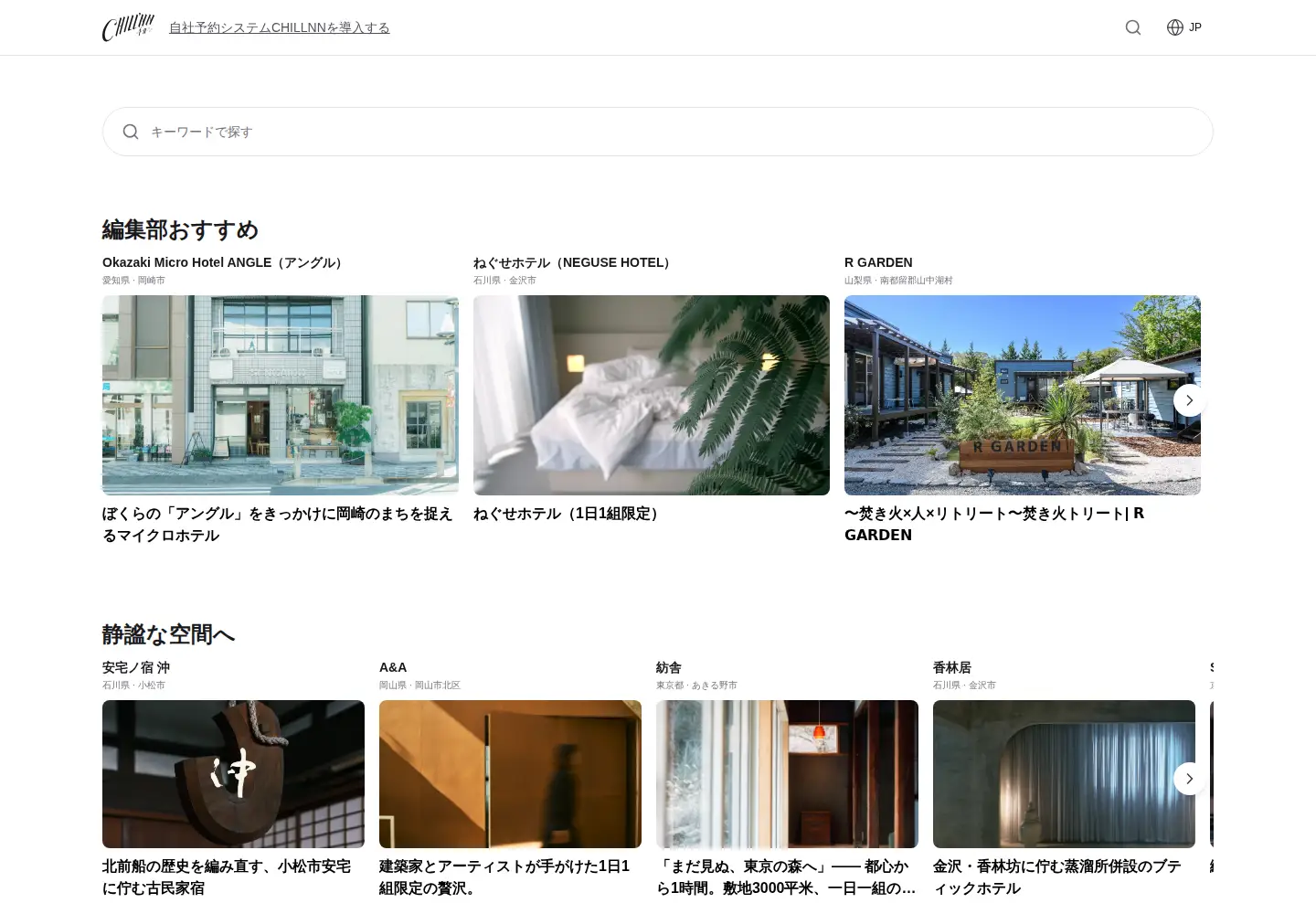
Task: Open the 紡舎 doorway photo
Action: tap(787, 774)
